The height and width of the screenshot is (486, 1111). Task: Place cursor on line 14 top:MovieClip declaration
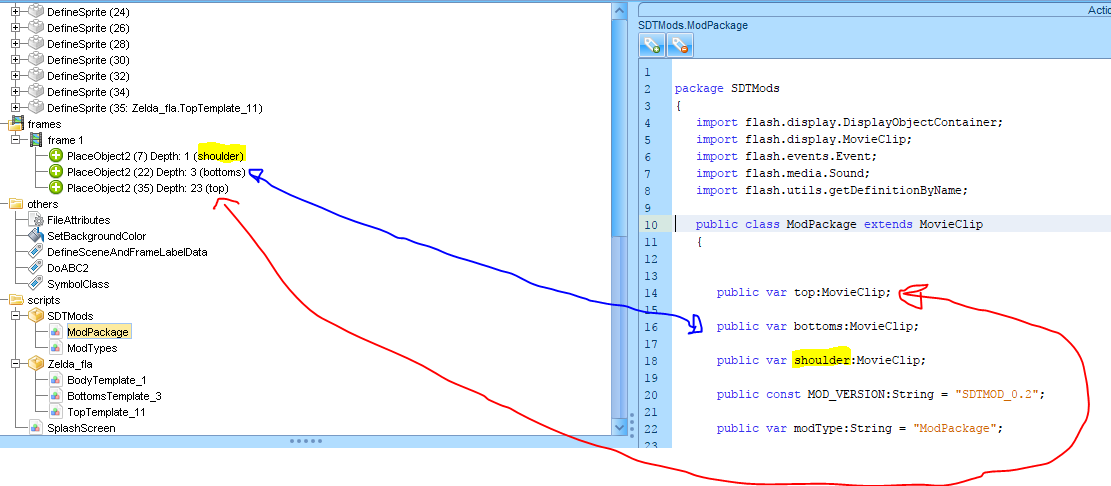pos(803,293)
